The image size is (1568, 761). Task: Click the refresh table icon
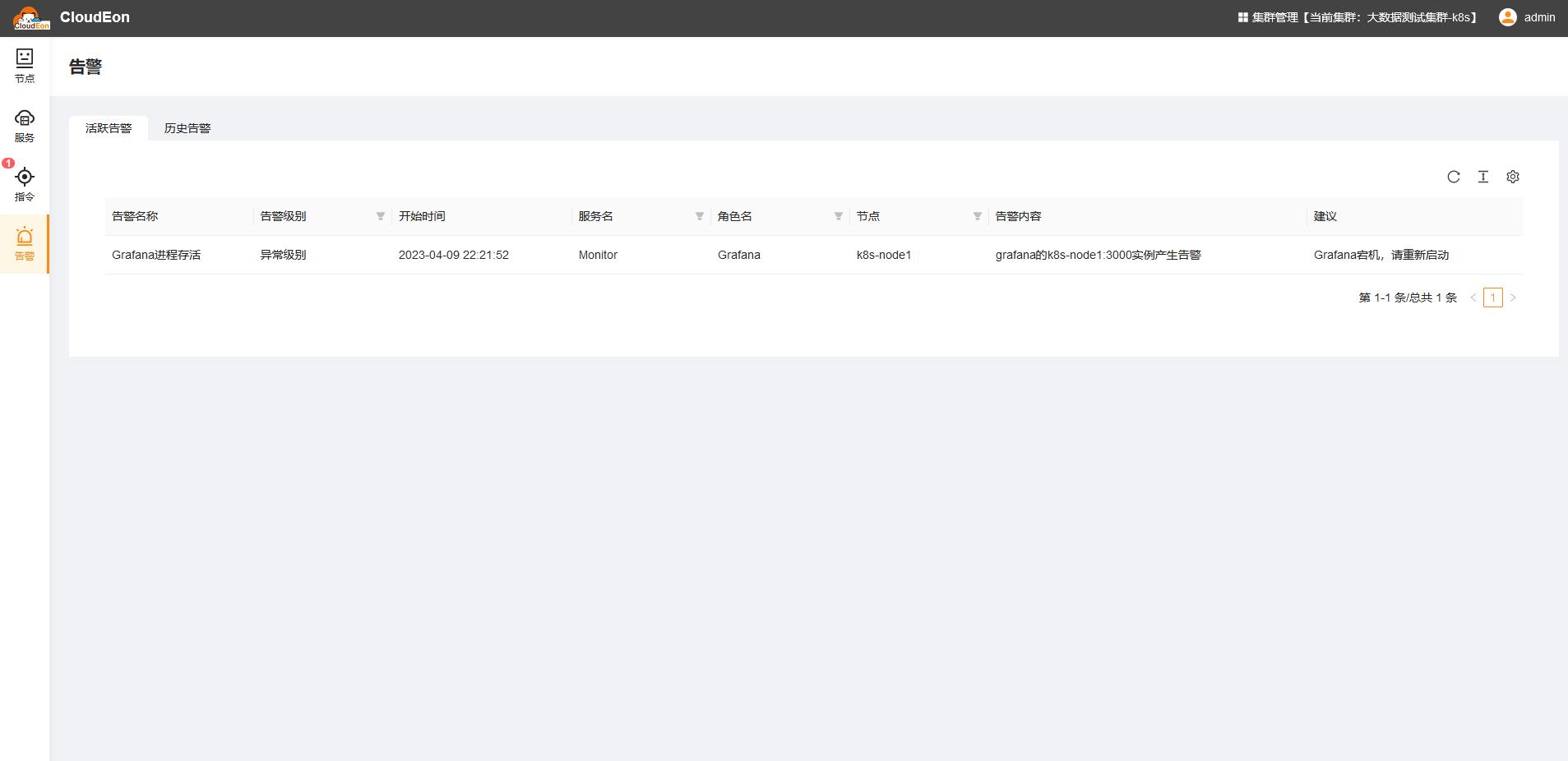click(1454, 177)
